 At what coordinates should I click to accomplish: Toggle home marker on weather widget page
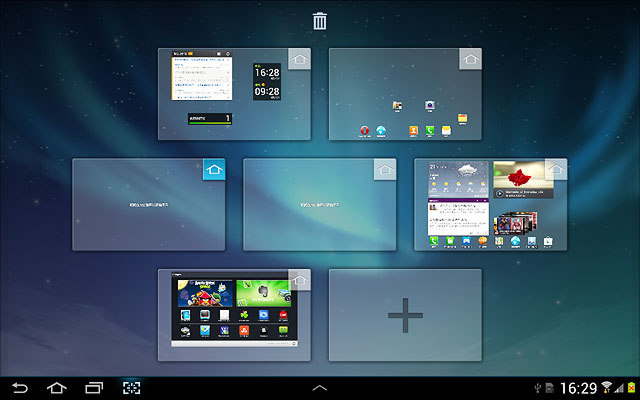[555, 170]
